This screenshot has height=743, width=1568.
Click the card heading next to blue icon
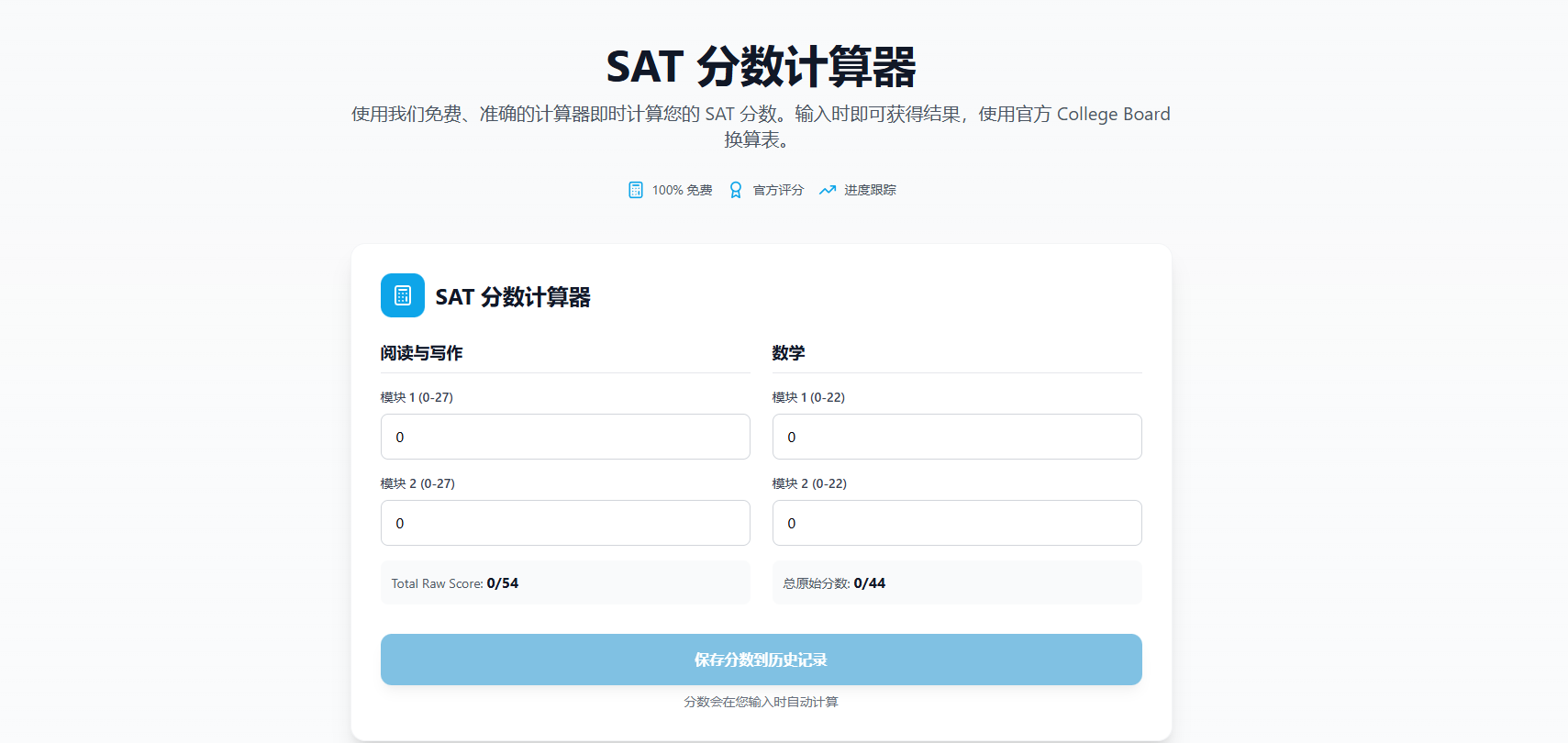point(513,297)
